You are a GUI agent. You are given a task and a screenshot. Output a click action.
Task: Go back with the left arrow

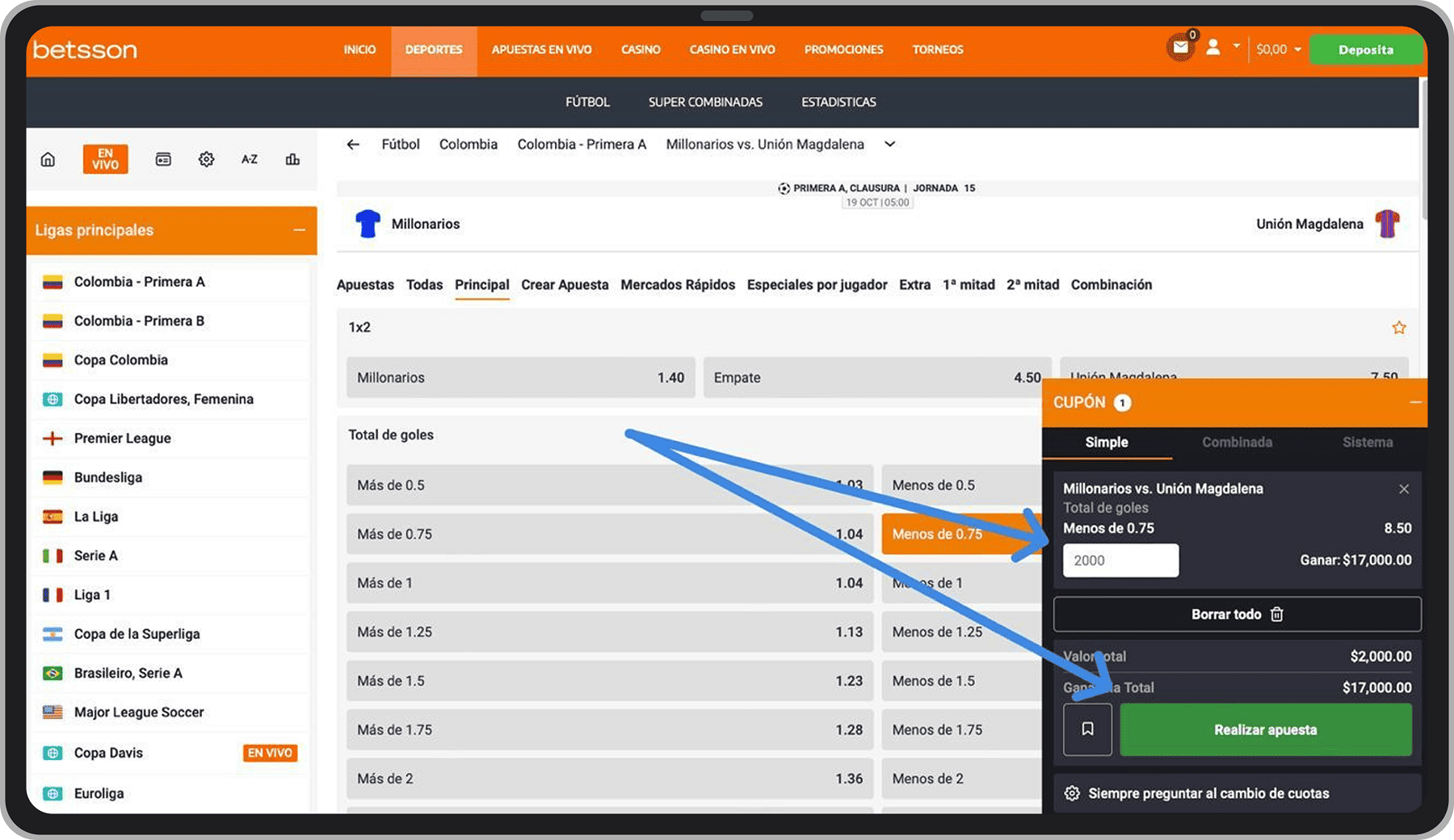click(353, 145)
